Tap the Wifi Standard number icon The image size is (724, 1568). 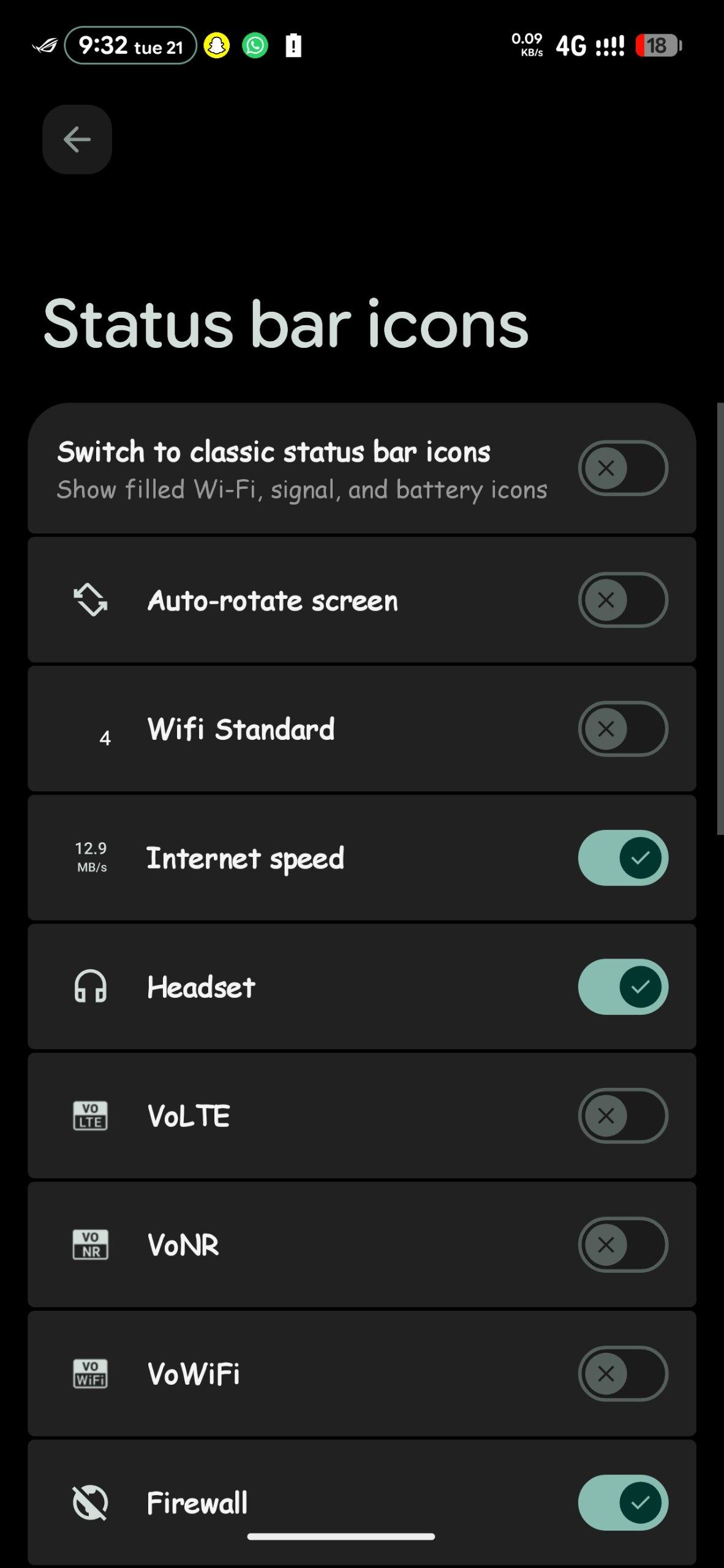105,737
